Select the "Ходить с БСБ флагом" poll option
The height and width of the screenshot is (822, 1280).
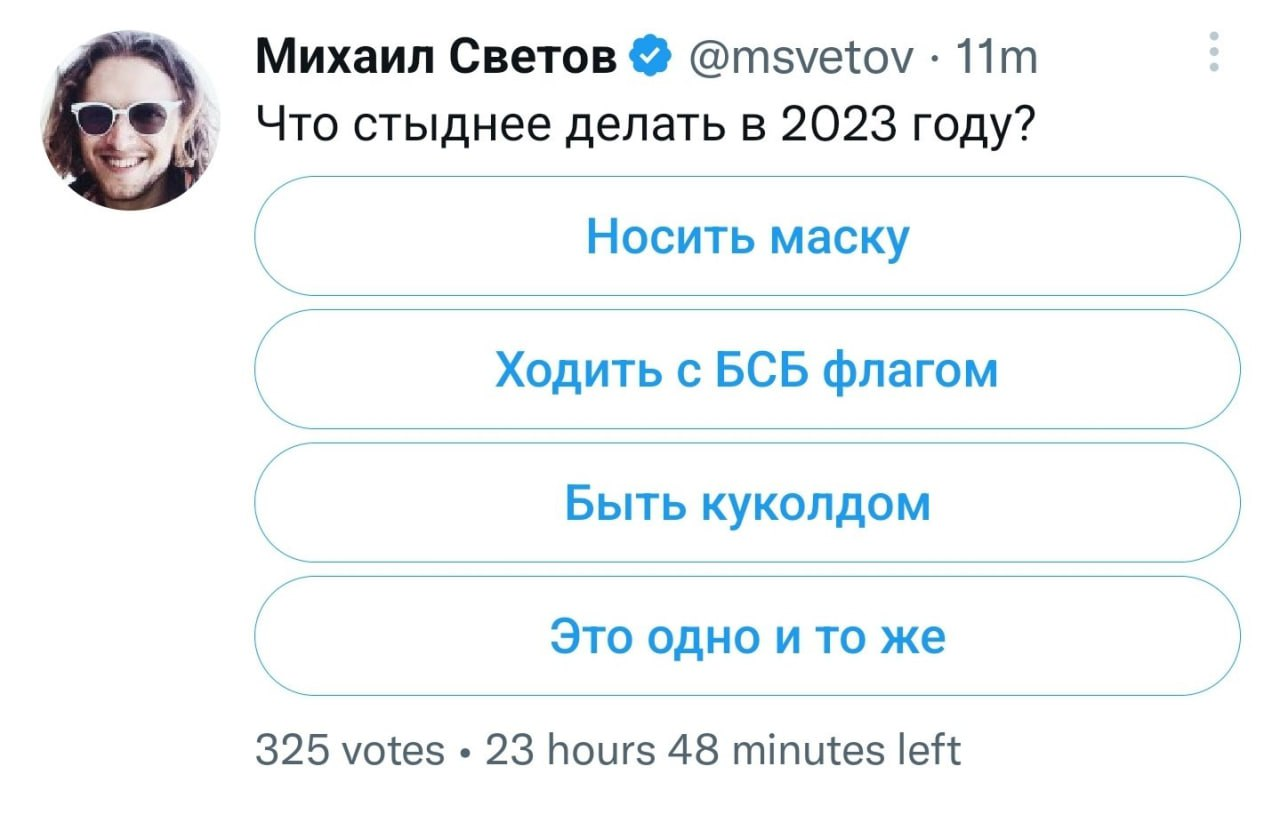[747, 370]
